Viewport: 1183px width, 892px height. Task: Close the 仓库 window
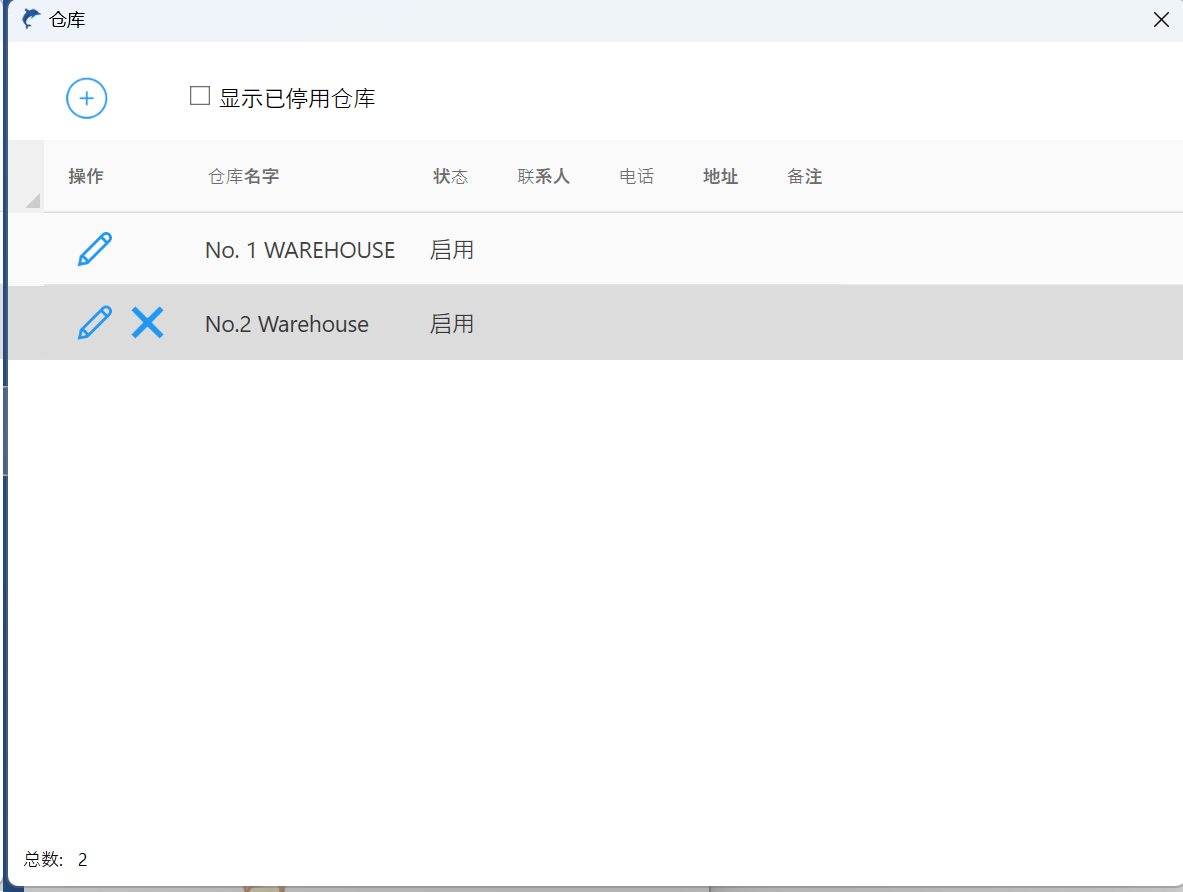click(1161, 20)
